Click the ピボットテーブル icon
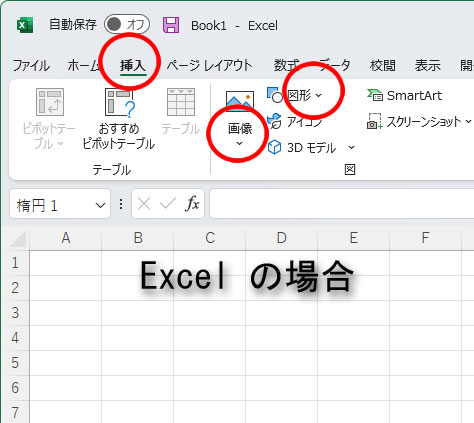This screenshot has height=423, width=474. (50, 102)
